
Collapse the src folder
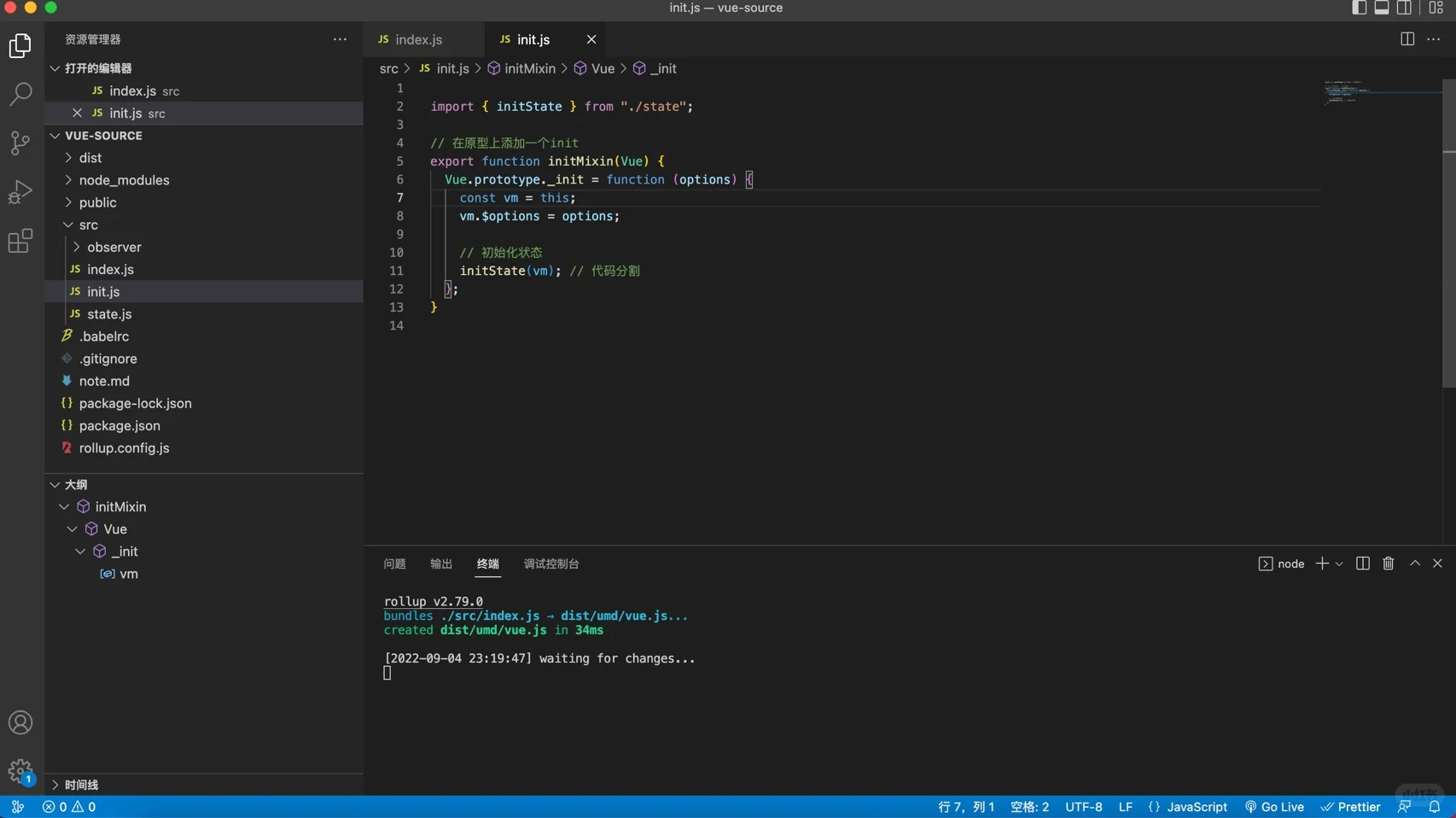88,225
